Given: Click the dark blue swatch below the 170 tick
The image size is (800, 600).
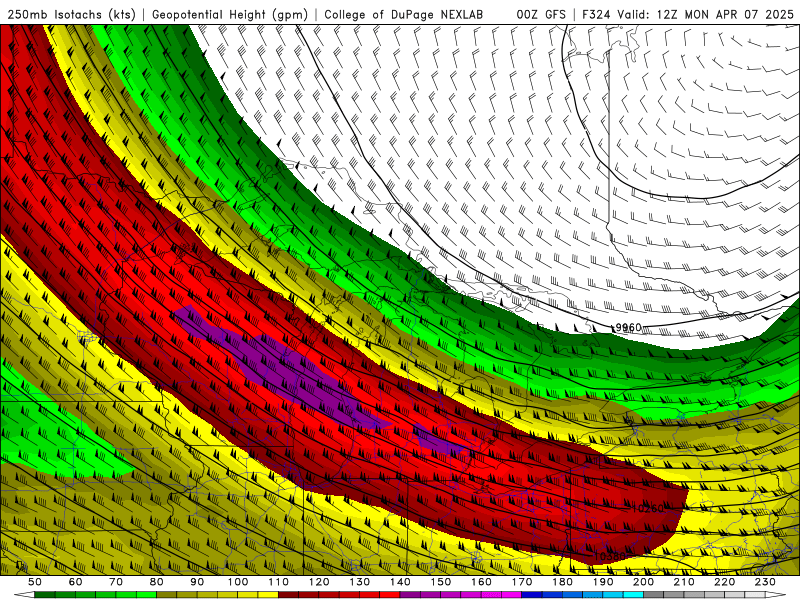Looking at the screenshot, I should 532,595.
